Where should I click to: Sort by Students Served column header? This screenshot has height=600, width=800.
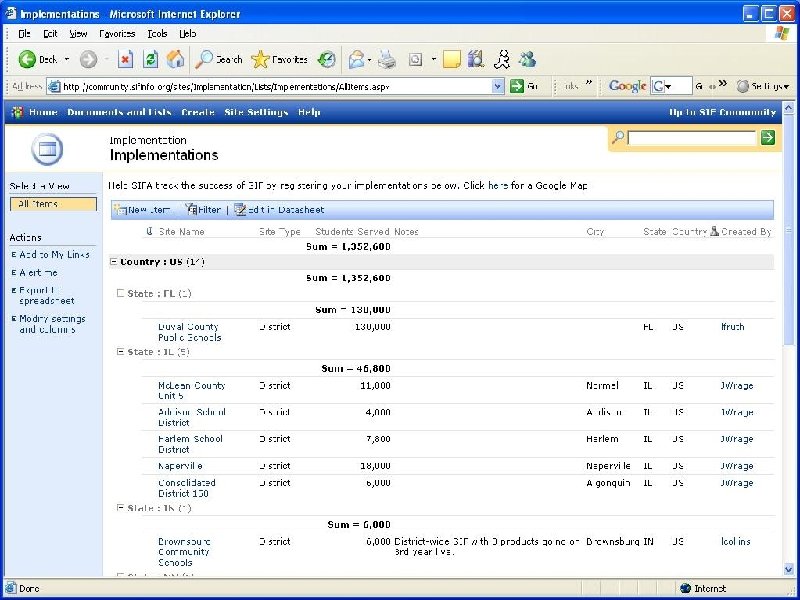352,231
